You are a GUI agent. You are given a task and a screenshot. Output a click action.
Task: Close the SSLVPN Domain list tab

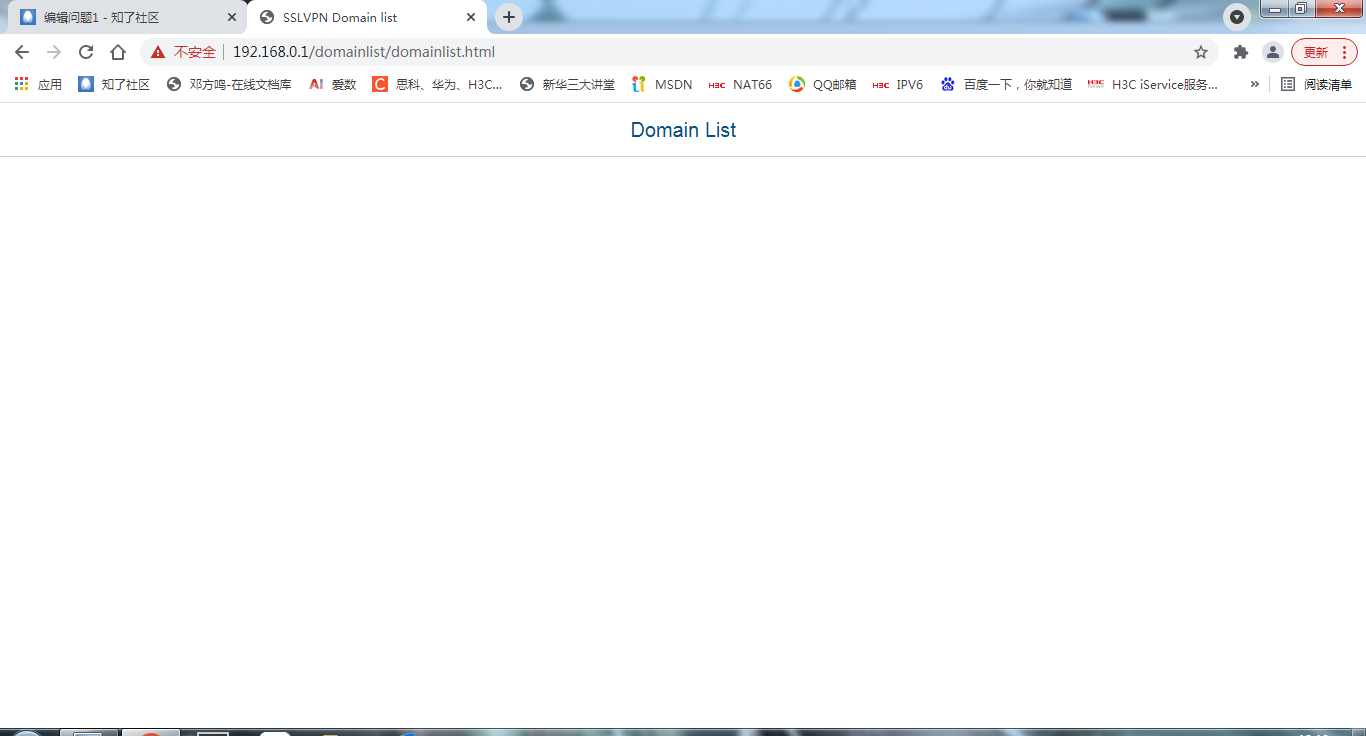tap(471, 17)
